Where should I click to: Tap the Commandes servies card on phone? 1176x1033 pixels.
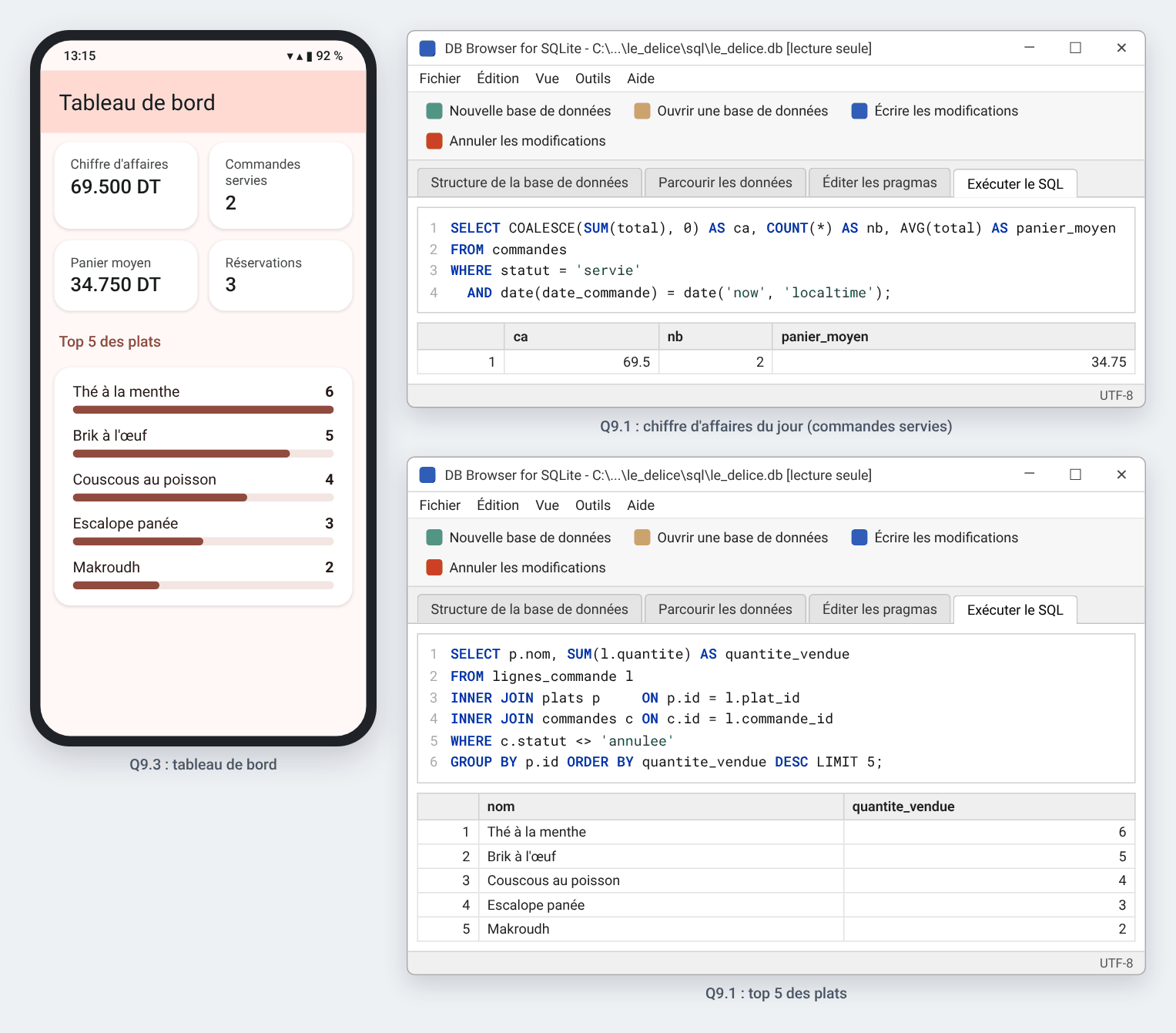pos(280,186)
